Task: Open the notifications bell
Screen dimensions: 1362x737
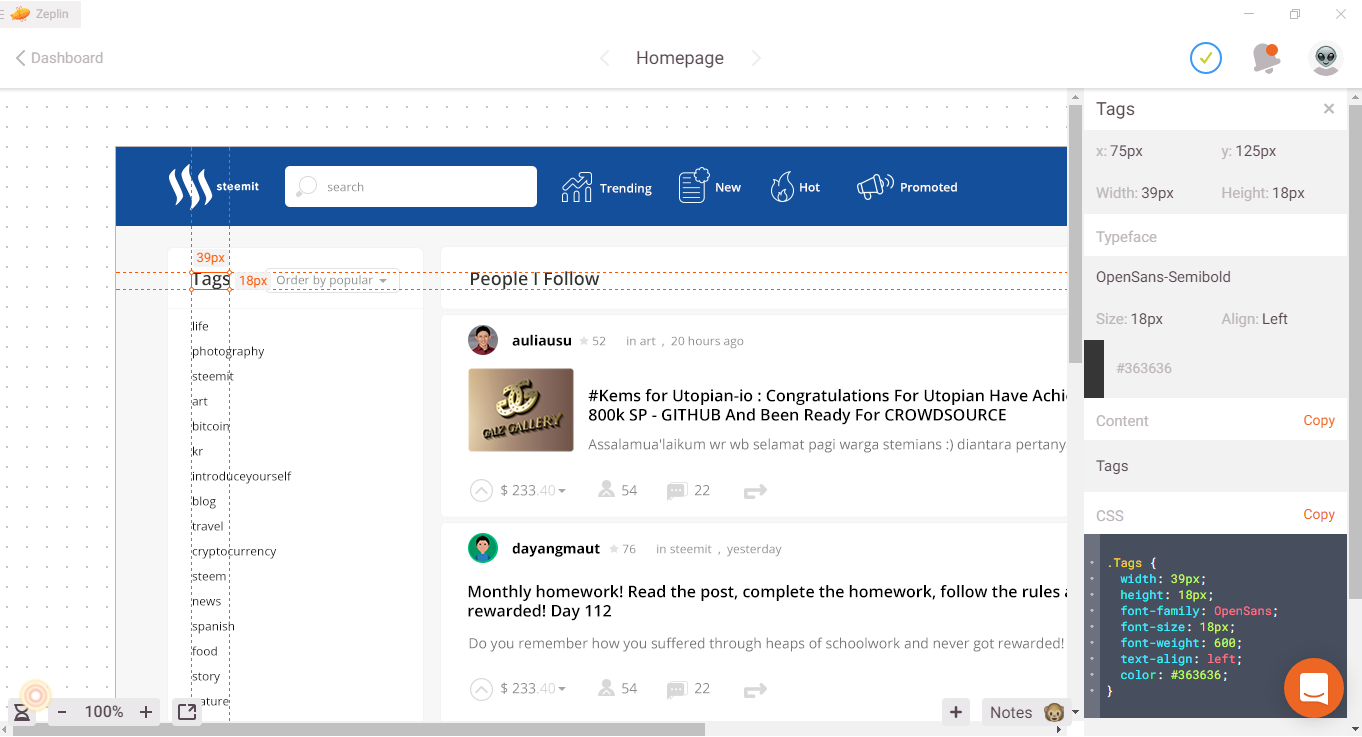Action: [x=1266, y=58]
